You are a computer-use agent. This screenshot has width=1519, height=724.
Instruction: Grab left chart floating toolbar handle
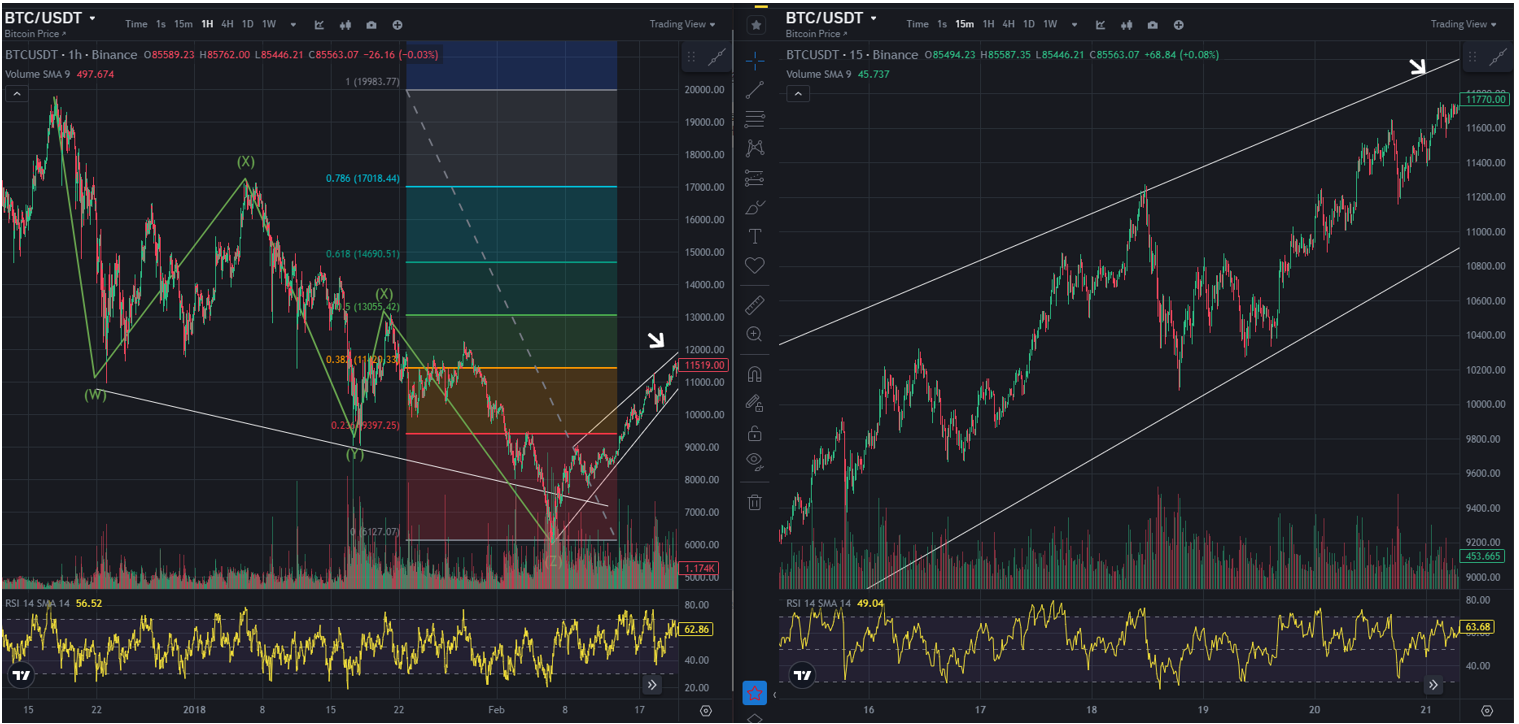click(692, 59)
